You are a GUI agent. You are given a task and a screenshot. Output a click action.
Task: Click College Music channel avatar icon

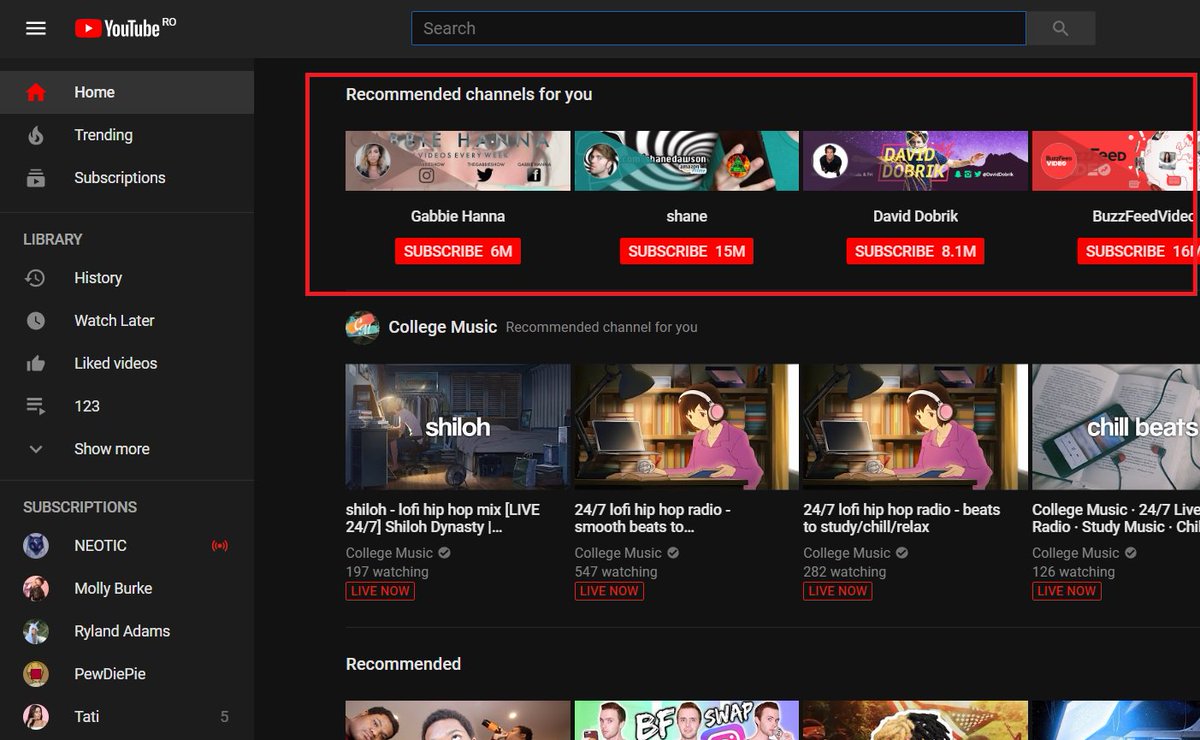[x=362, y=327]
